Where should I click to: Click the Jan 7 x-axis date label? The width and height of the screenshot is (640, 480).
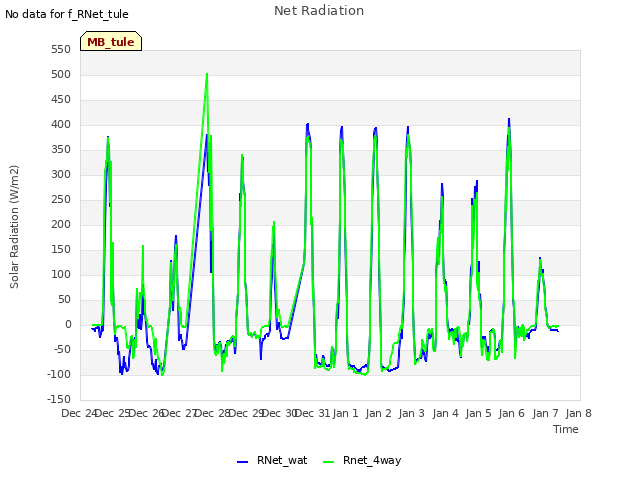pos(545,413)
